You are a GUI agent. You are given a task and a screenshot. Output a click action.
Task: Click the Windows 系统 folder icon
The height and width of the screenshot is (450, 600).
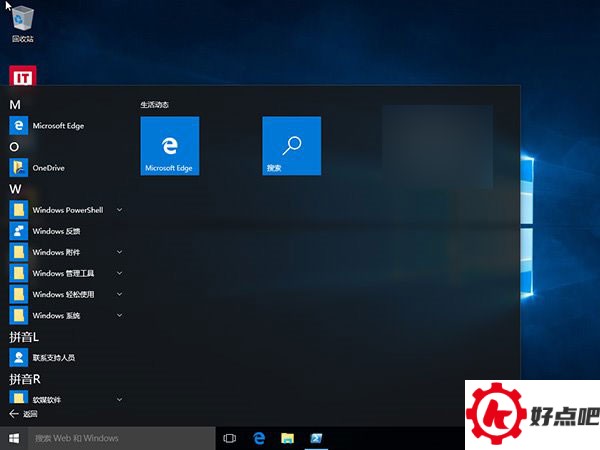(19, 315)
